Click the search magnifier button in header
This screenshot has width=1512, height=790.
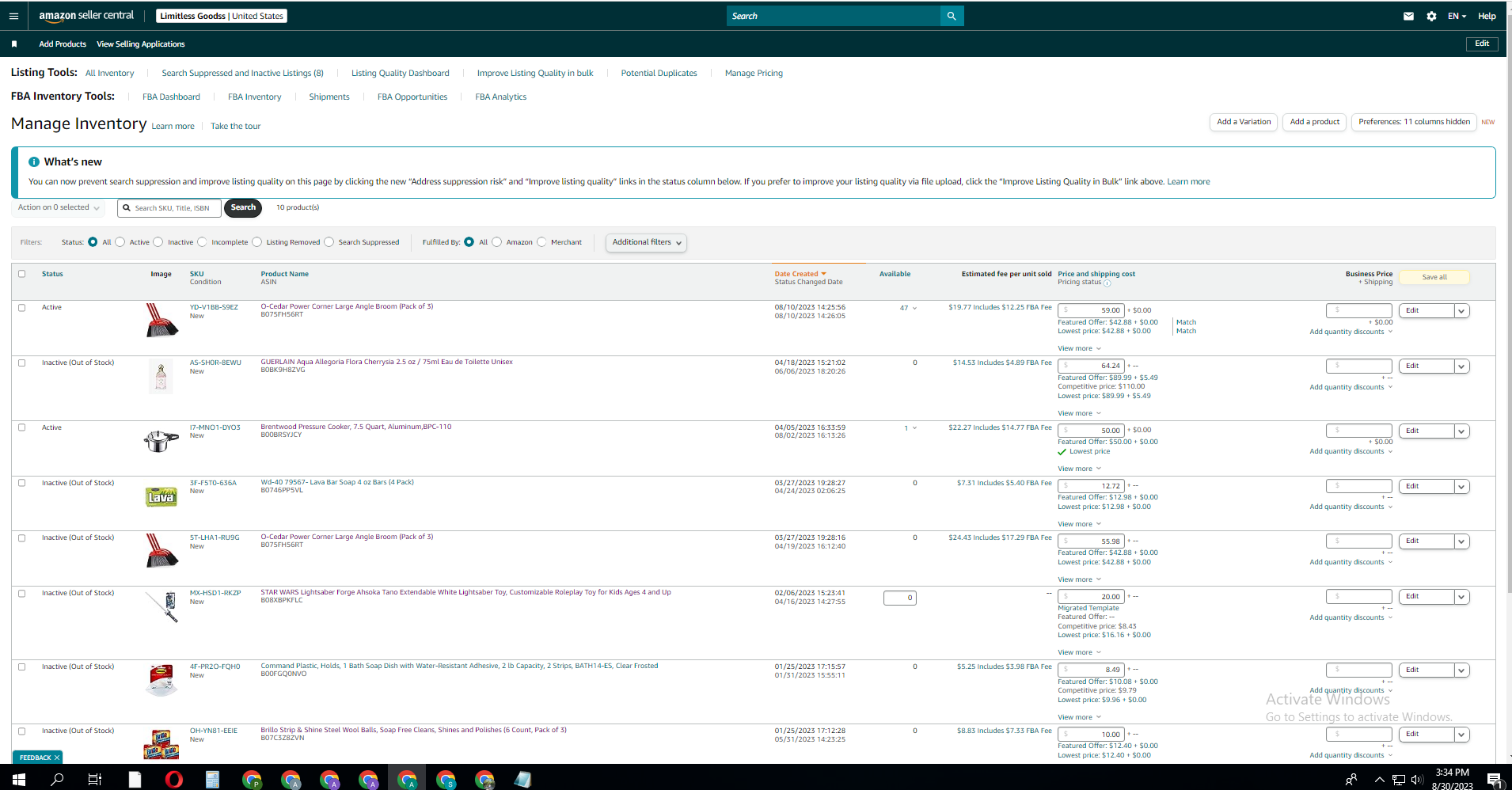tap(952, 16)
